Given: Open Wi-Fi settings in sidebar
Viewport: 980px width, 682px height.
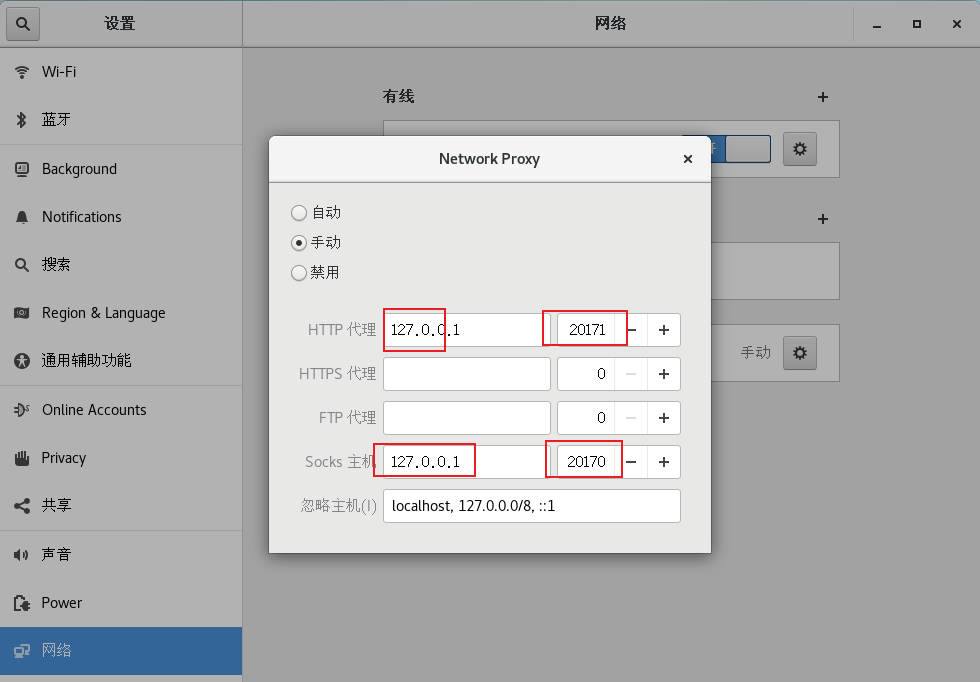Looking at the screenshot, I should click(121, 72).
